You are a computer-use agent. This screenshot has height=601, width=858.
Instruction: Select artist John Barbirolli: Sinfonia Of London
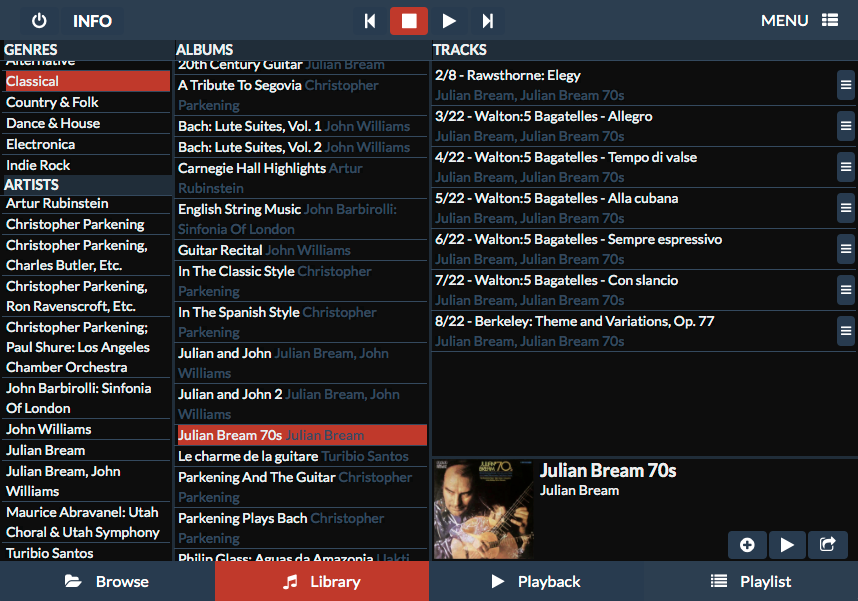click(88, 398)
